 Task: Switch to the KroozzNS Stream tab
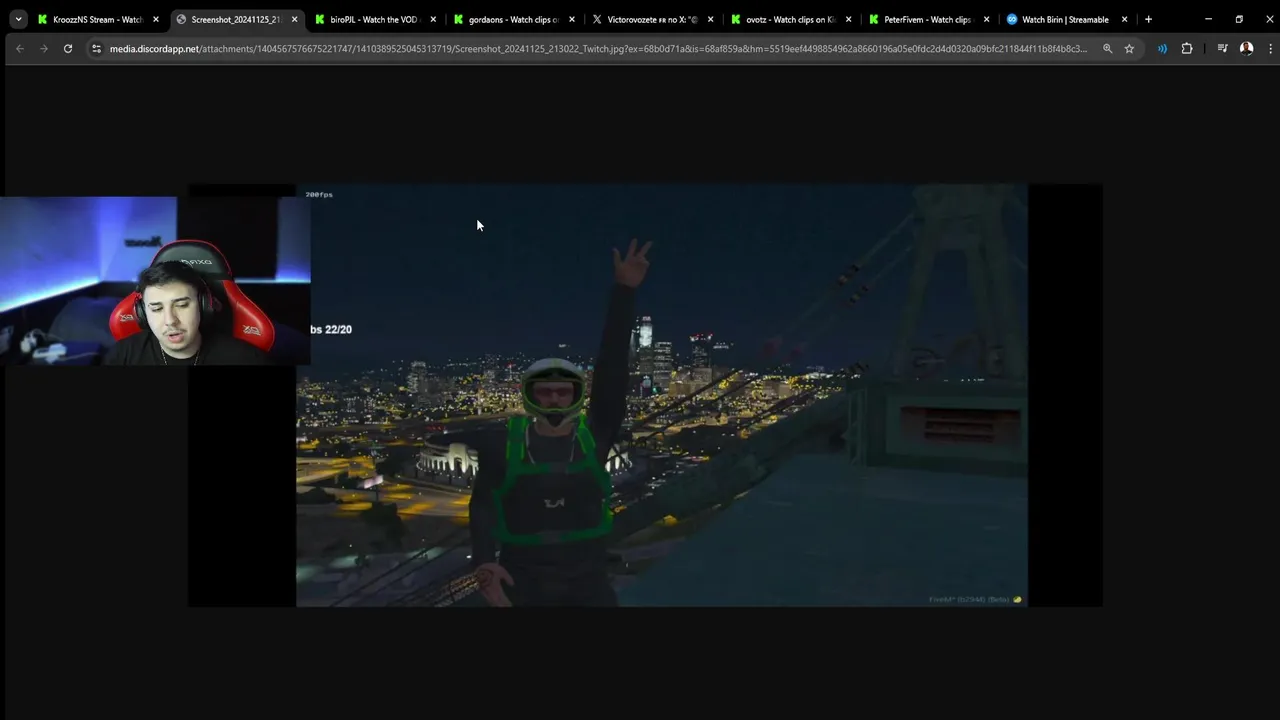[98, 19]
